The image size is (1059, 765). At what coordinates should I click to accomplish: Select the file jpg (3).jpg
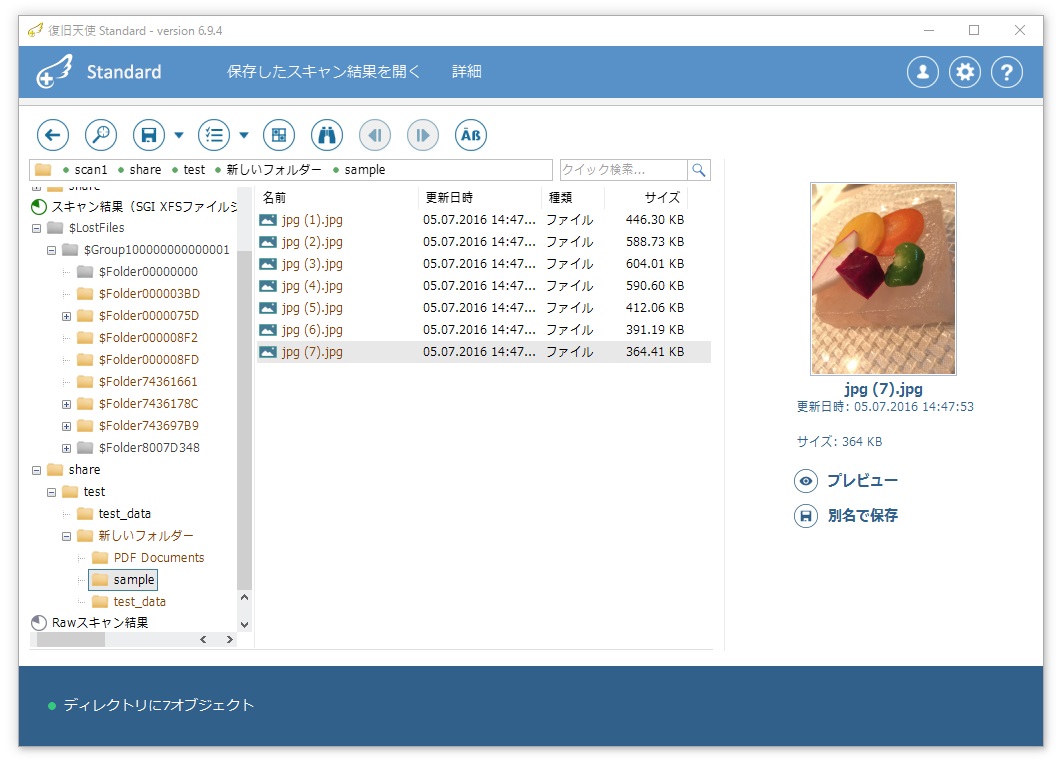[484, 264]
